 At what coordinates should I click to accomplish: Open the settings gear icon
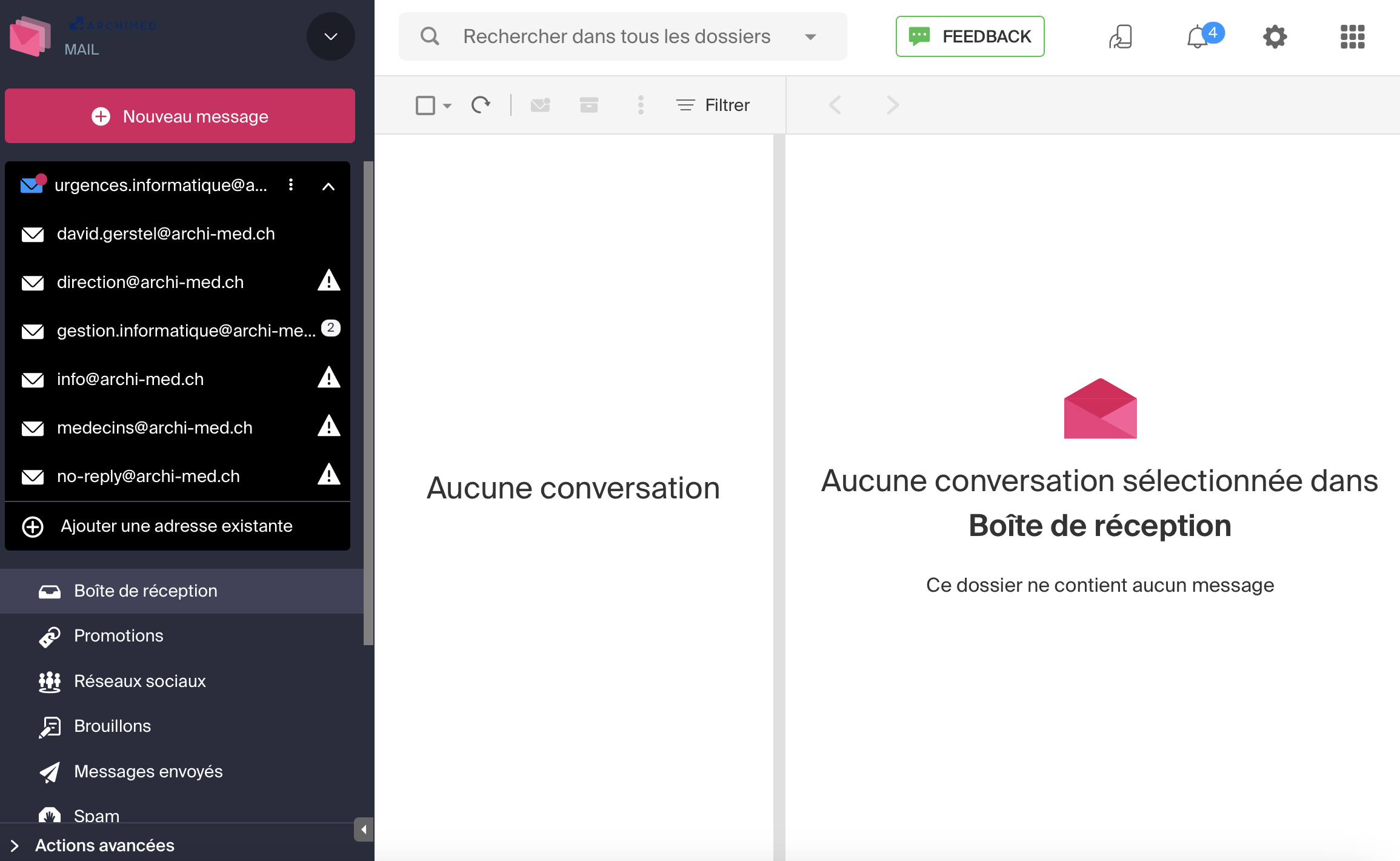(1275, 37)
